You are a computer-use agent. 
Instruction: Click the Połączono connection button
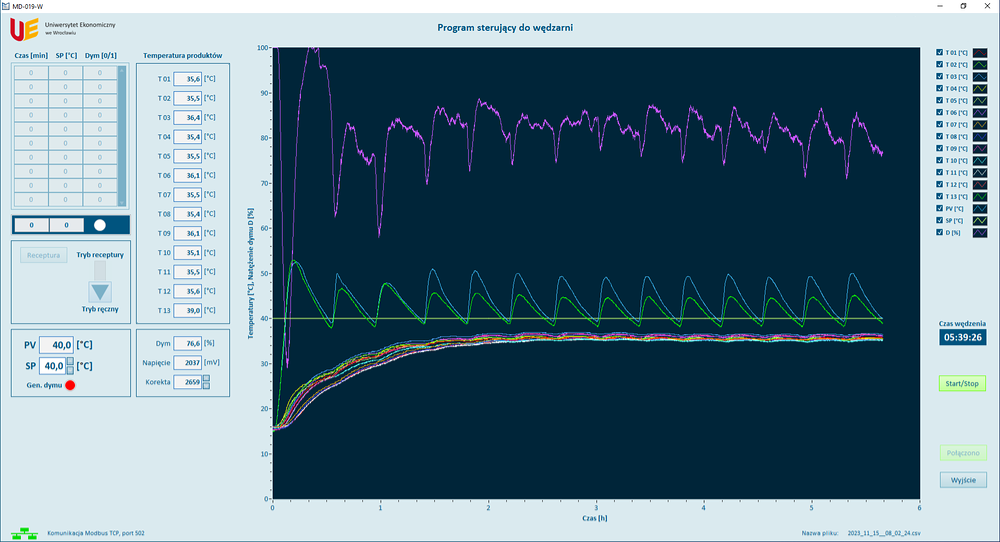click(964, 453)
